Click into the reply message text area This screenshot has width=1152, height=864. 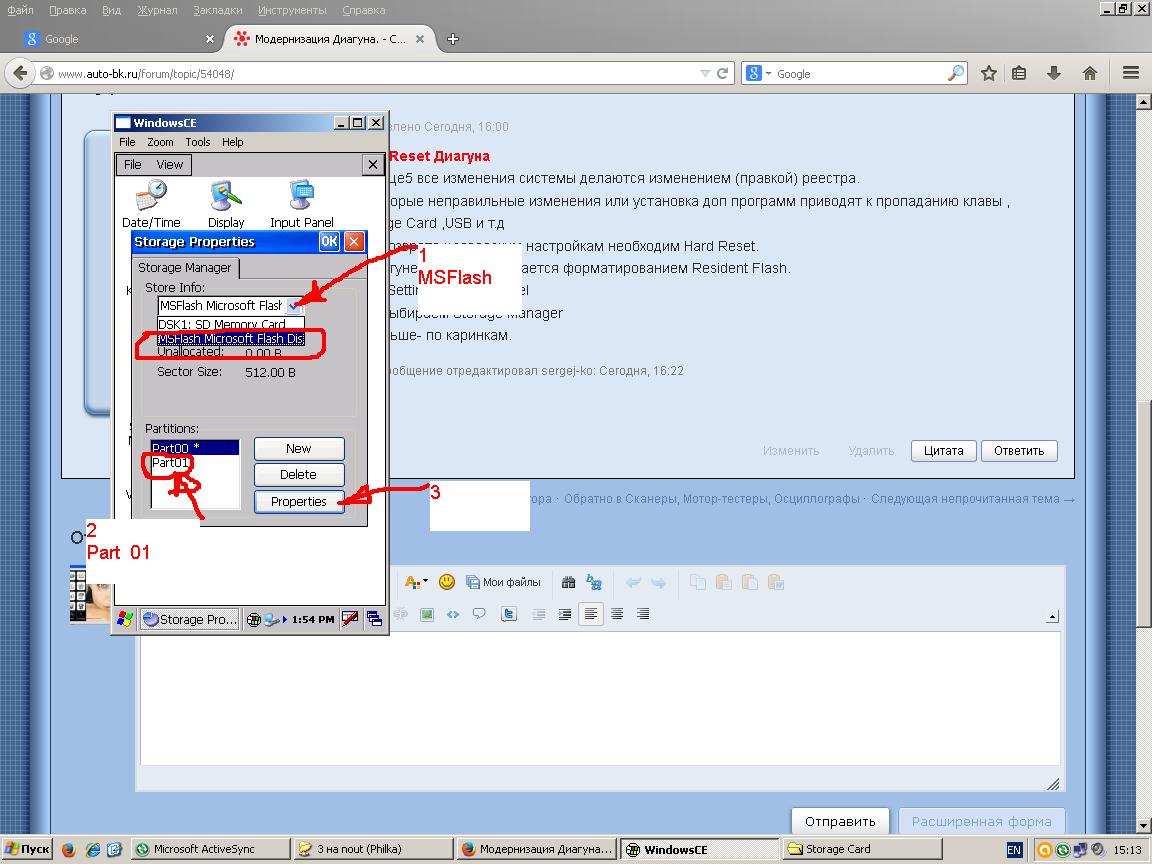(x=600, y=698)
